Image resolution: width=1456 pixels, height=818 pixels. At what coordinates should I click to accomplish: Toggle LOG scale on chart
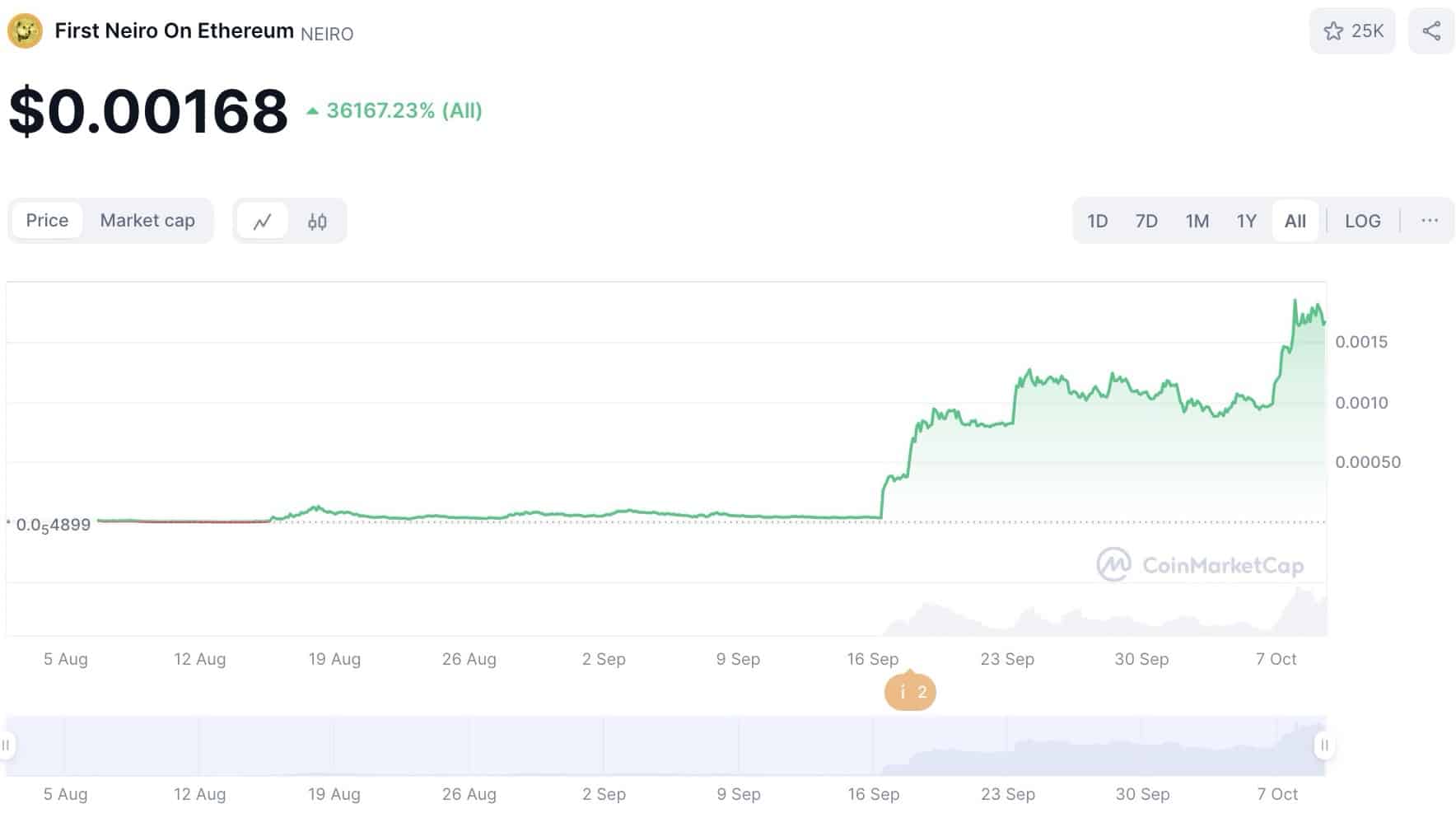[1363, 221]
